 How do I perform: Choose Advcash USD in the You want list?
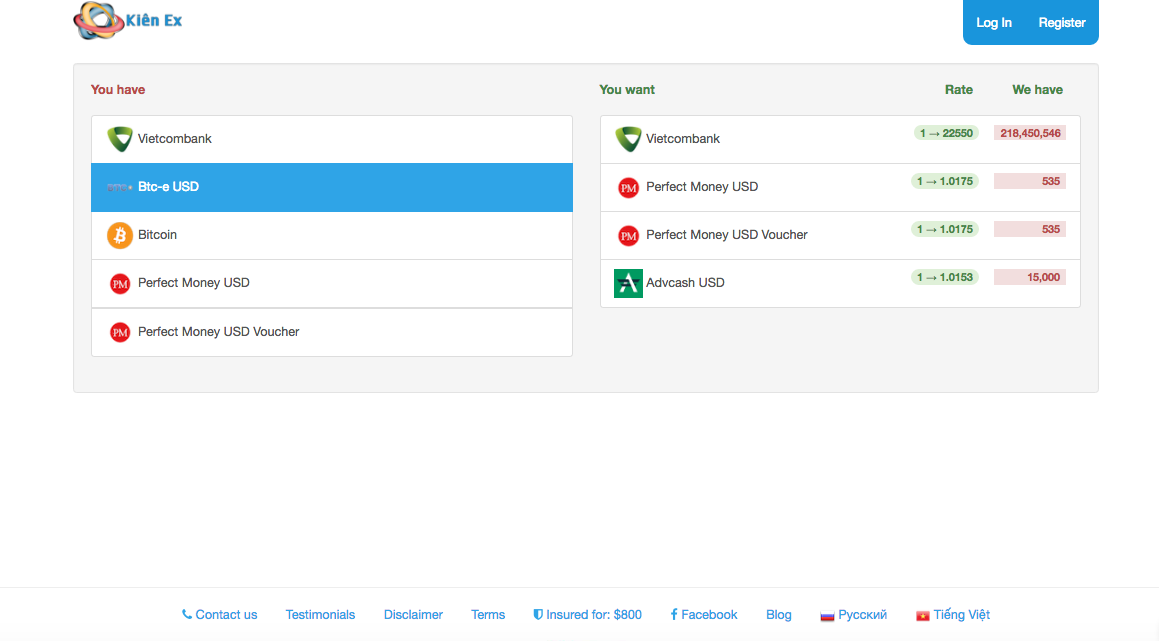pos(840,283)
